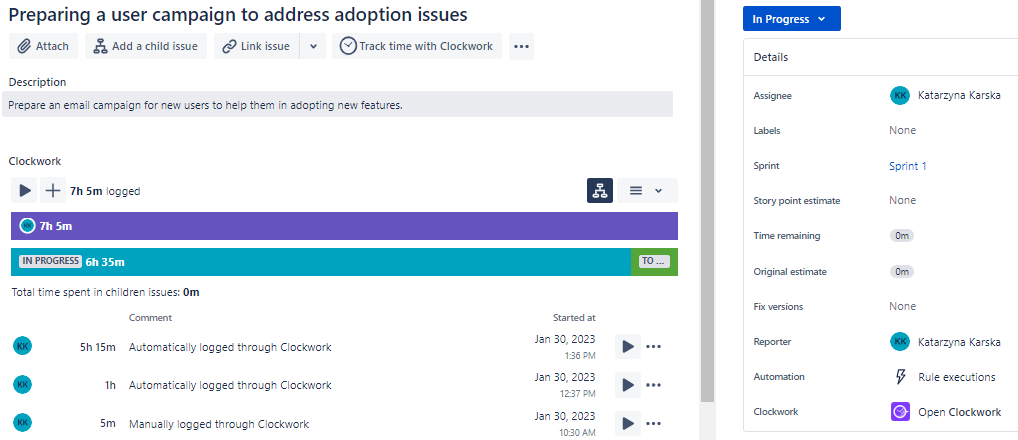Open the more actions ellipsis in toolbar
The width and height of the screenshot is (1018, 440).
[x=521, y=46]
